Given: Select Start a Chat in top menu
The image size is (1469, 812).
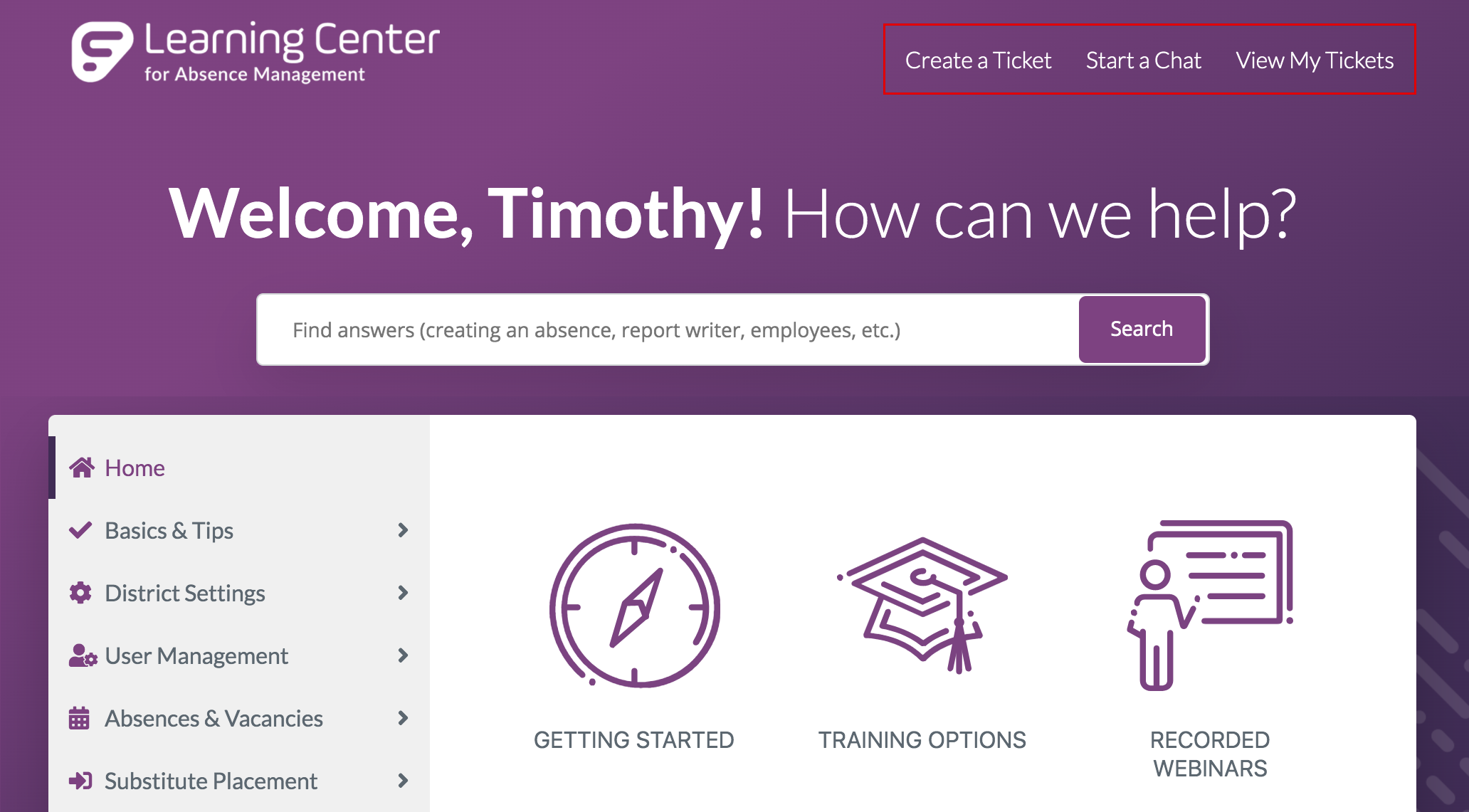Looking at the screenshot, I should coord(1143,60).
